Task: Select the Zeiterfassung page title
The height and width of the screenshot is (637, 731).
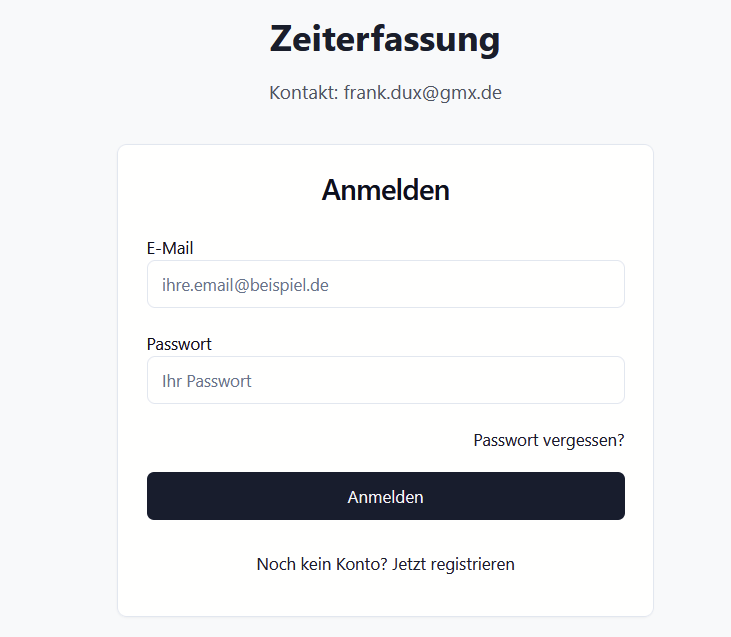Action: (x=385, y=40)
